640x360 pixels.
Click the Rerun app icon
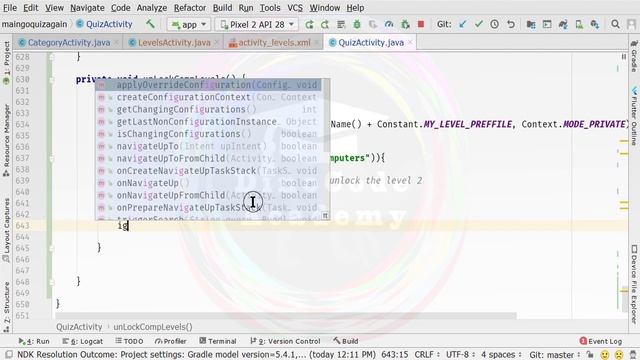tap(309, 24)
